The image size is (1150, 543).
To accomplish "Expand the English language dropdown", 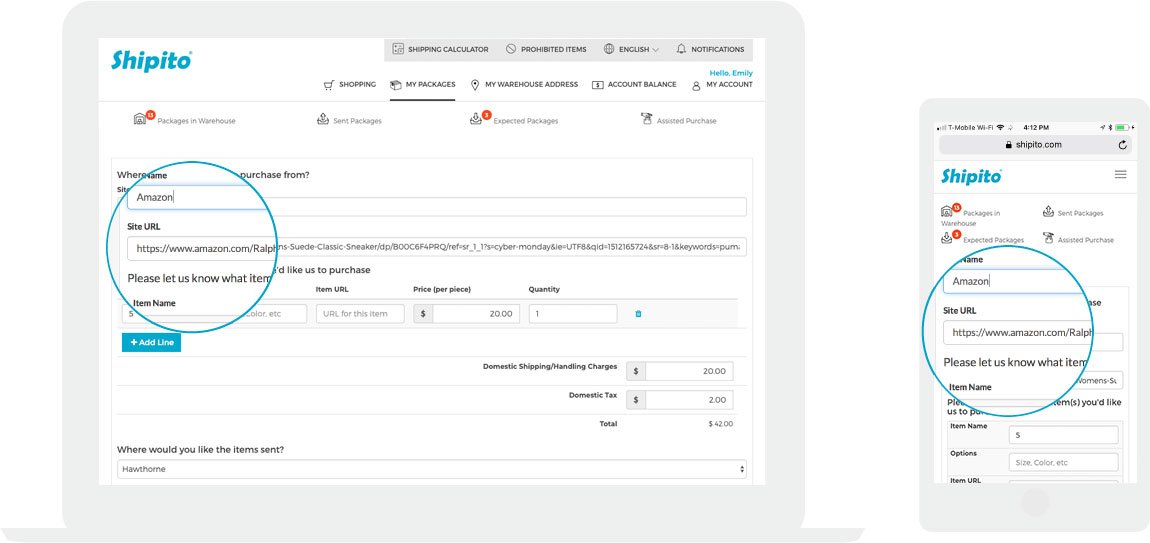I will (631, 49).
